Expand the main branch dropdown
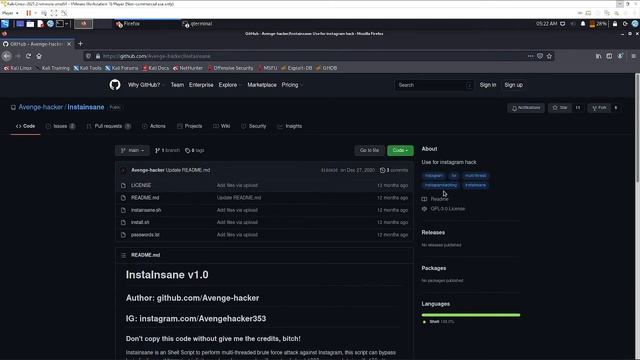 point(132,150)
